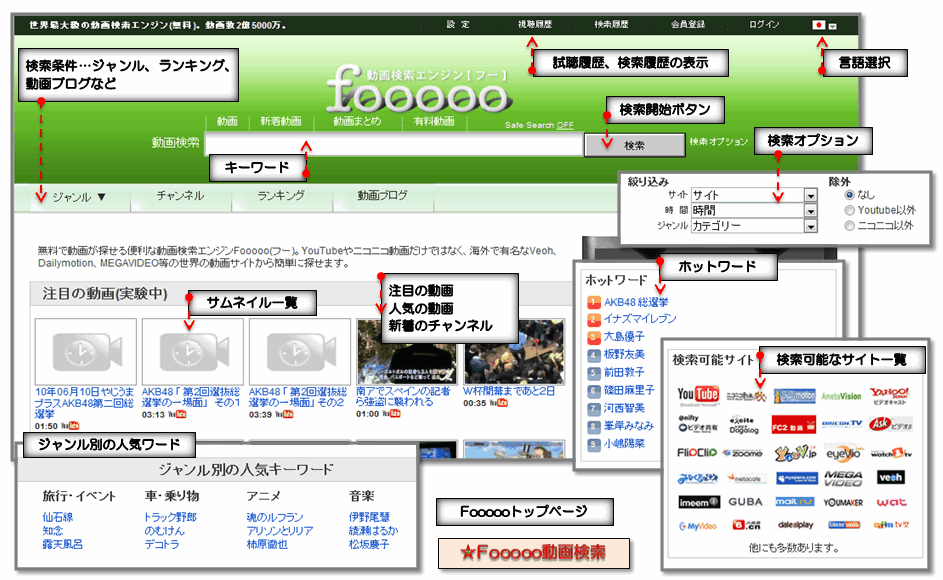Switch to the 新着動画 tab
Screen dimensions: 943x580
click(281, 121)
